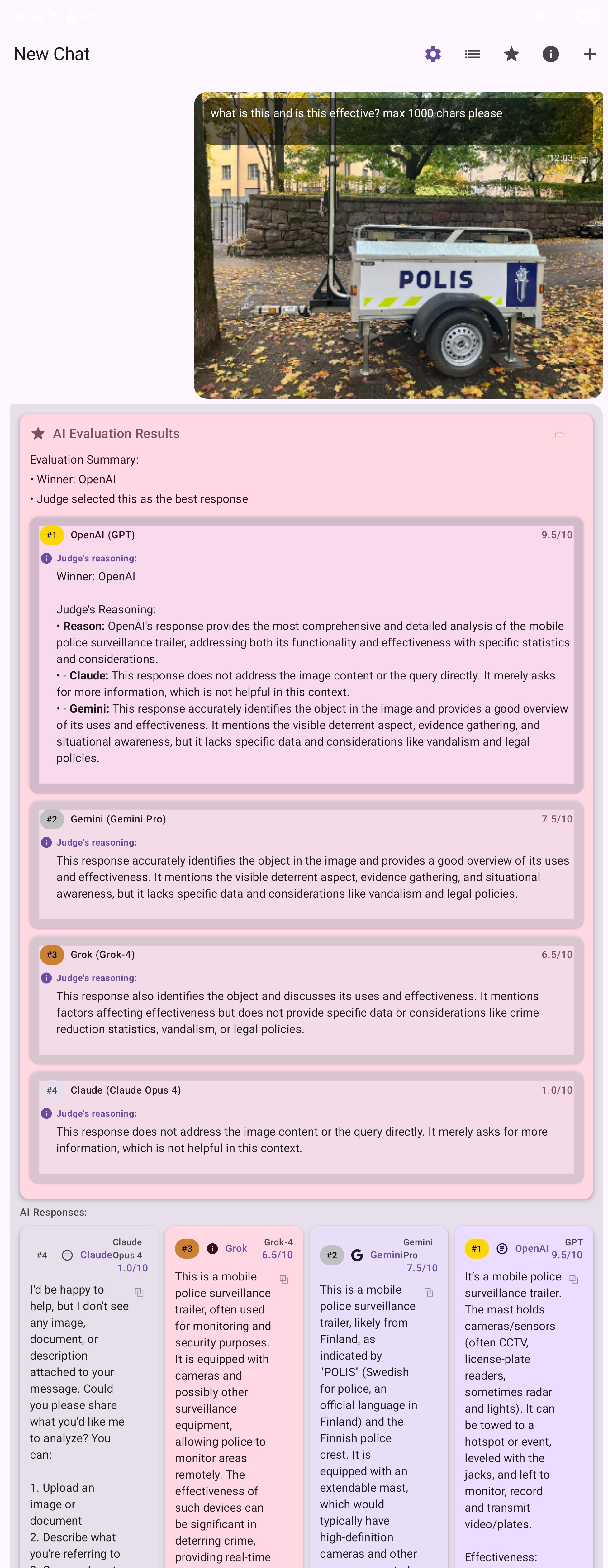The image size is (608, 1568).
Task: Tap the info icon beside Grok's Judge's reasoning
Action: click(x=46, y=978)
